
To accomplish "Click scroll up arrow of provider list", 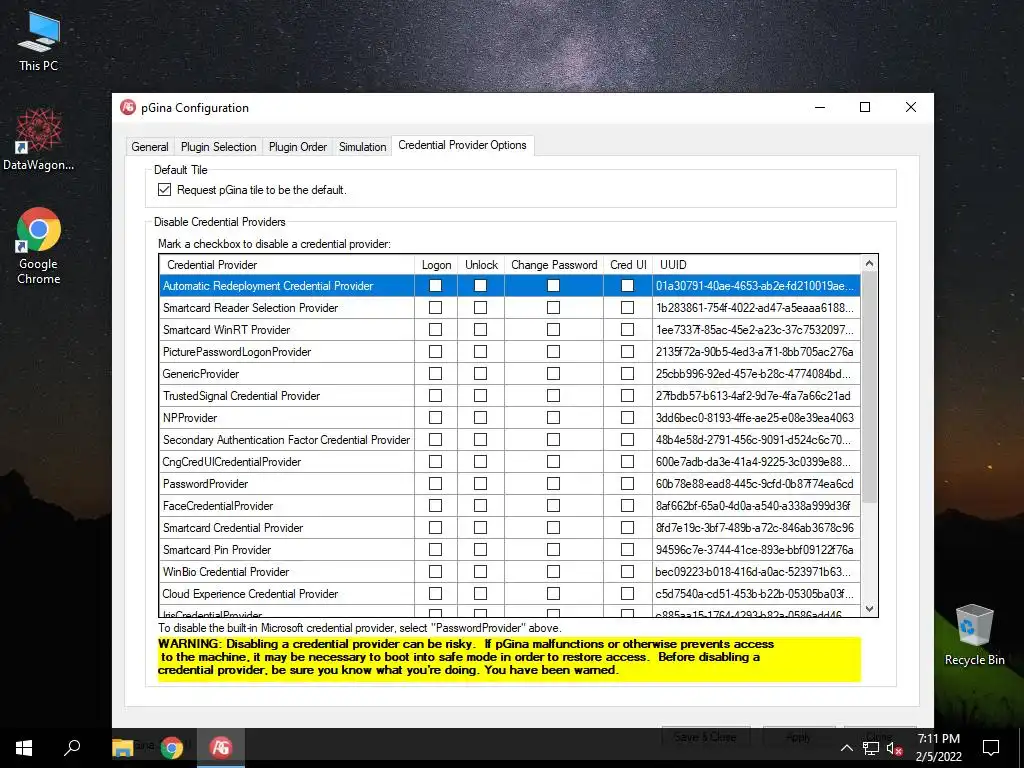I will click(x=869, y=263).
